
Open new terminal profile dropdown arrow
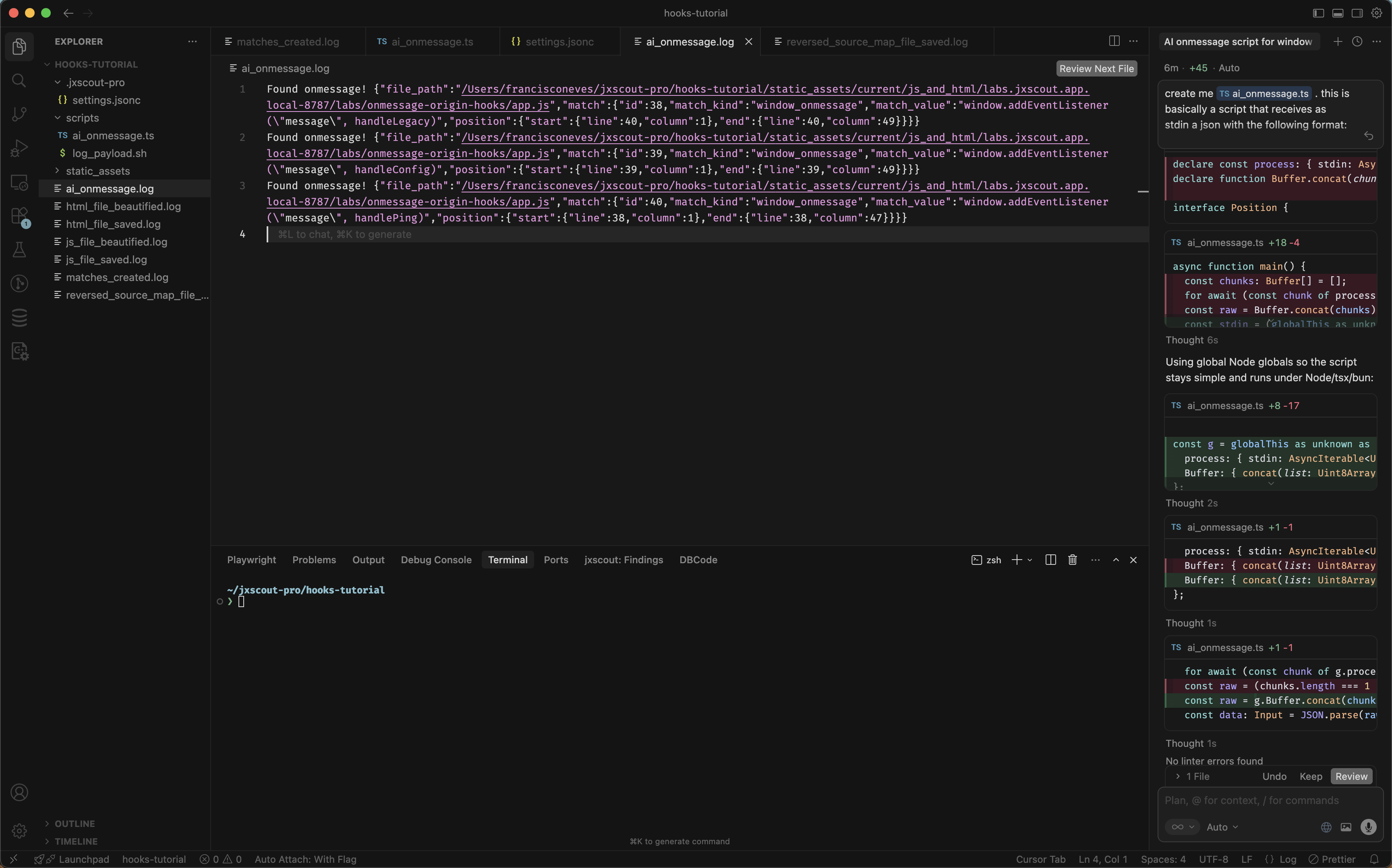point(1029,560)
